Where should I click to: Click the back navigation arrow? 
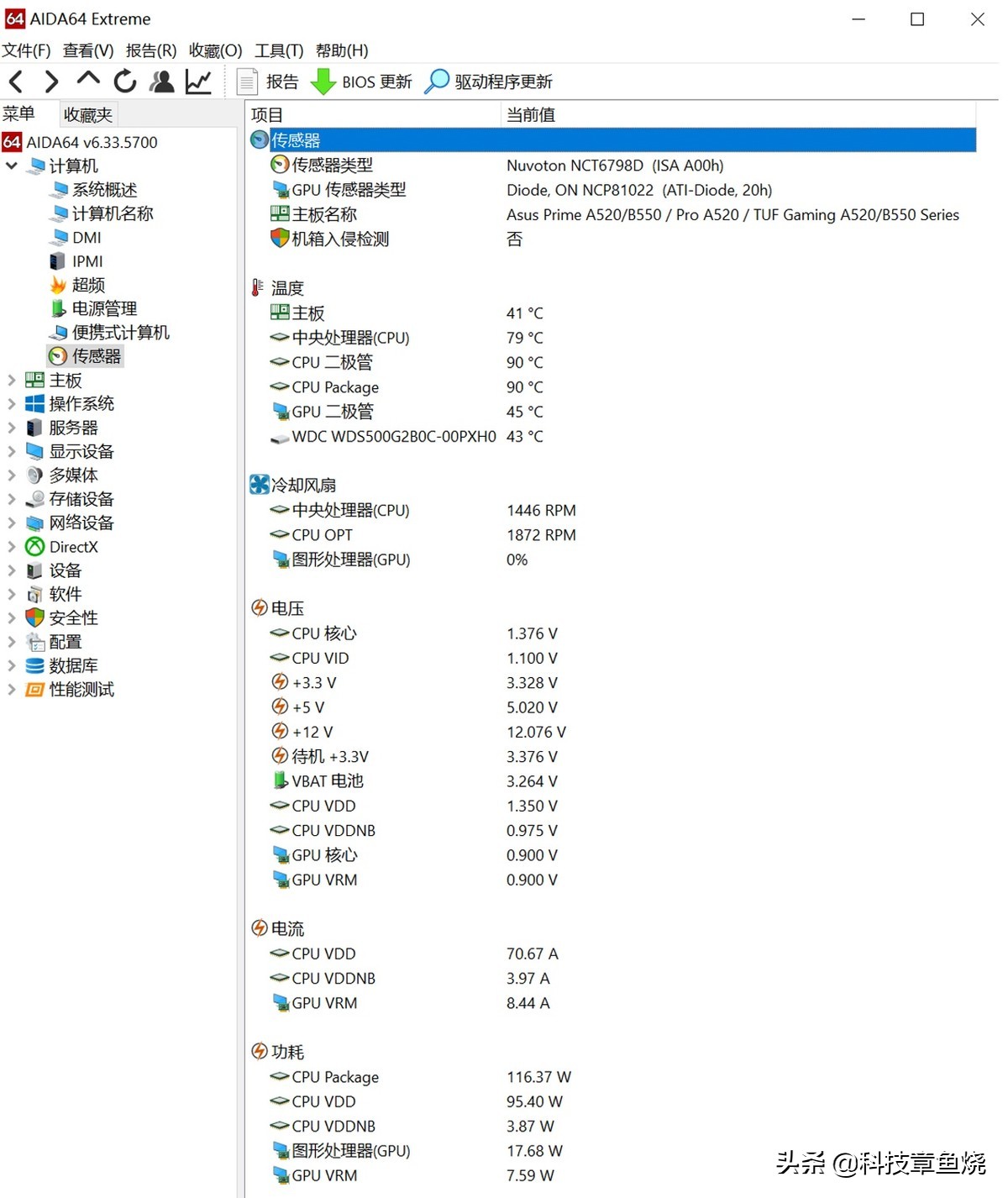tap(16, 81)
